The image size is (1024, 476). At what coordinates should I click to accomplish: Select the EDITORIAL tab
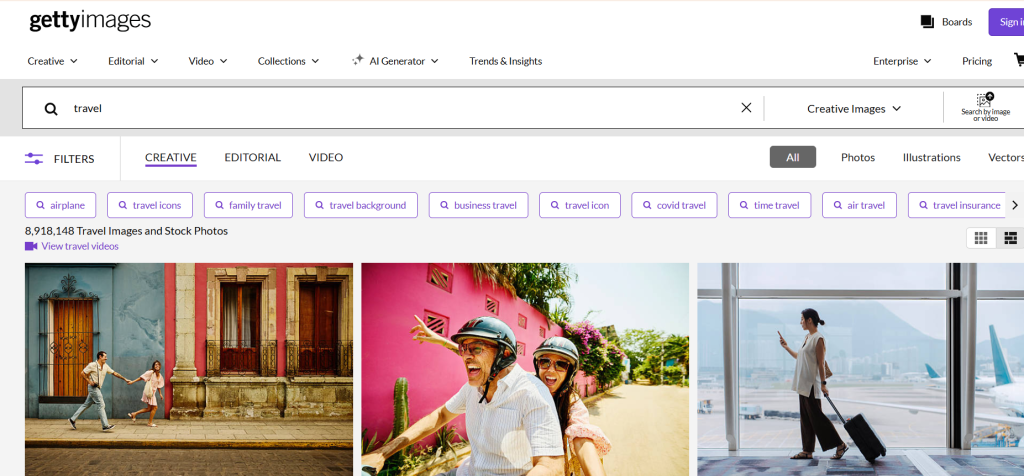[x=252, y=157]
